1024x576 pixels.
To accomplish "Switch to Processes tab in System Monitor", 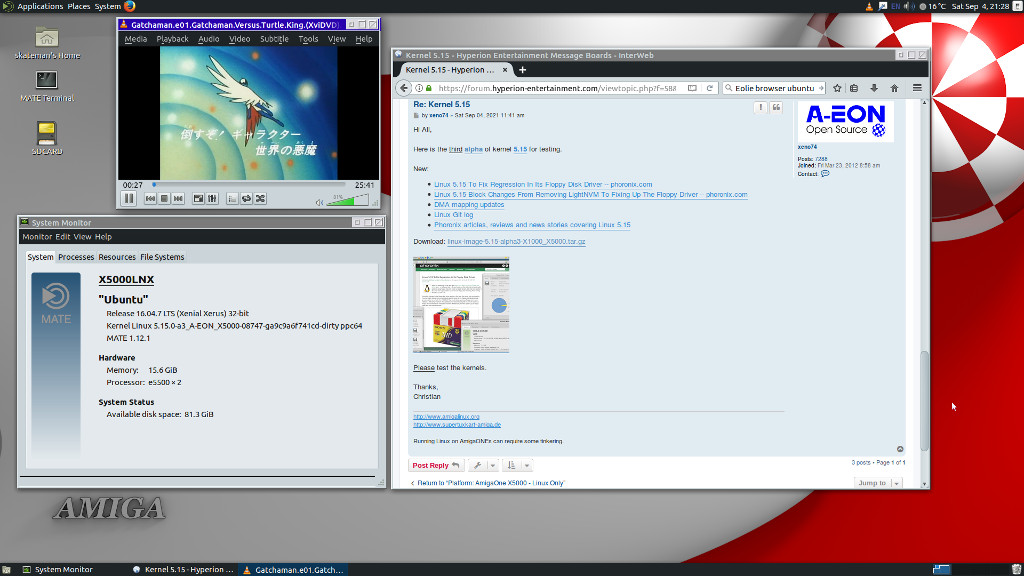I will 76,257.
